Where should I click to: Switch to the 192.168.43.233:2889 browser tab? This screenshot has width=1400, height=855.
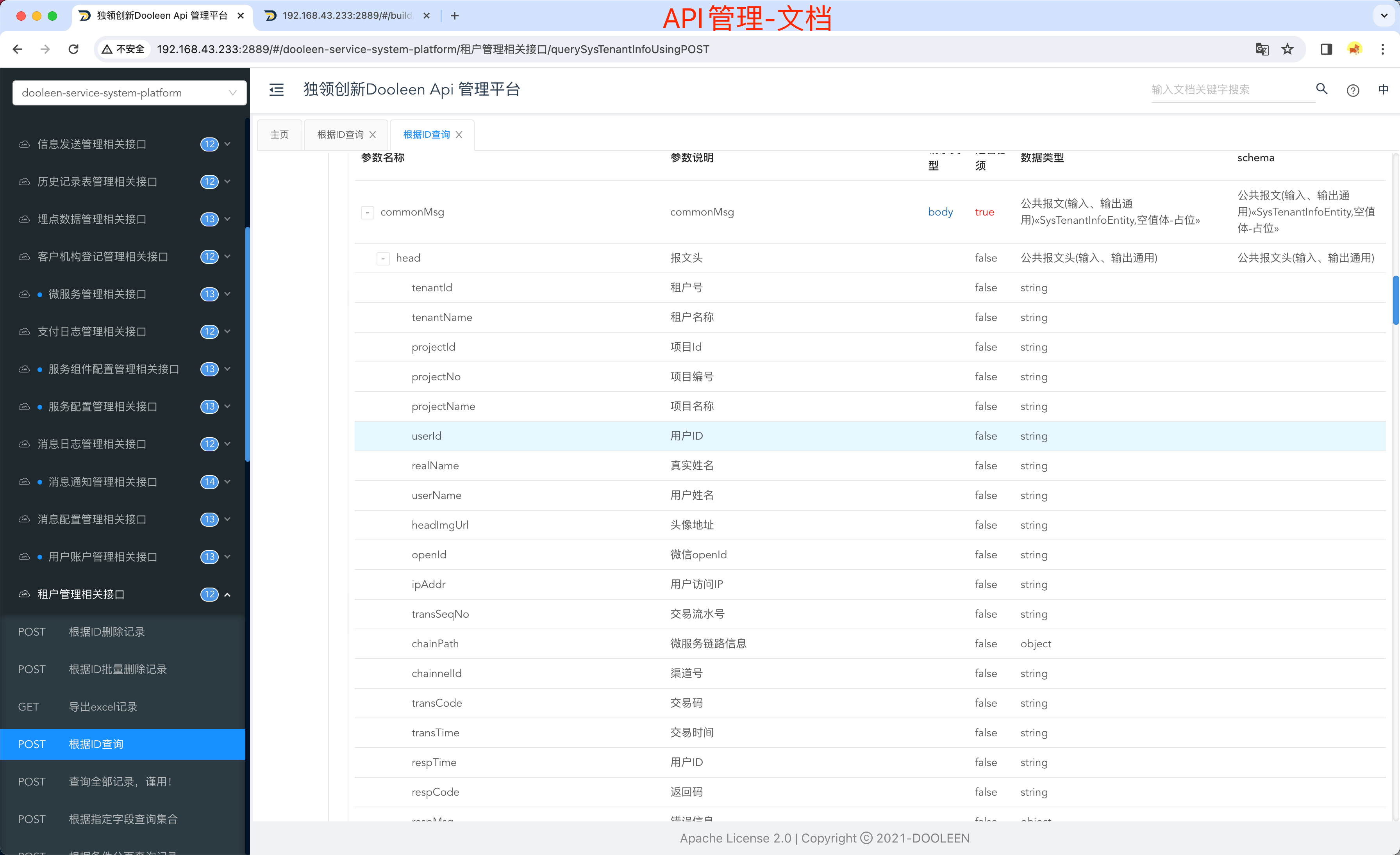346,16
